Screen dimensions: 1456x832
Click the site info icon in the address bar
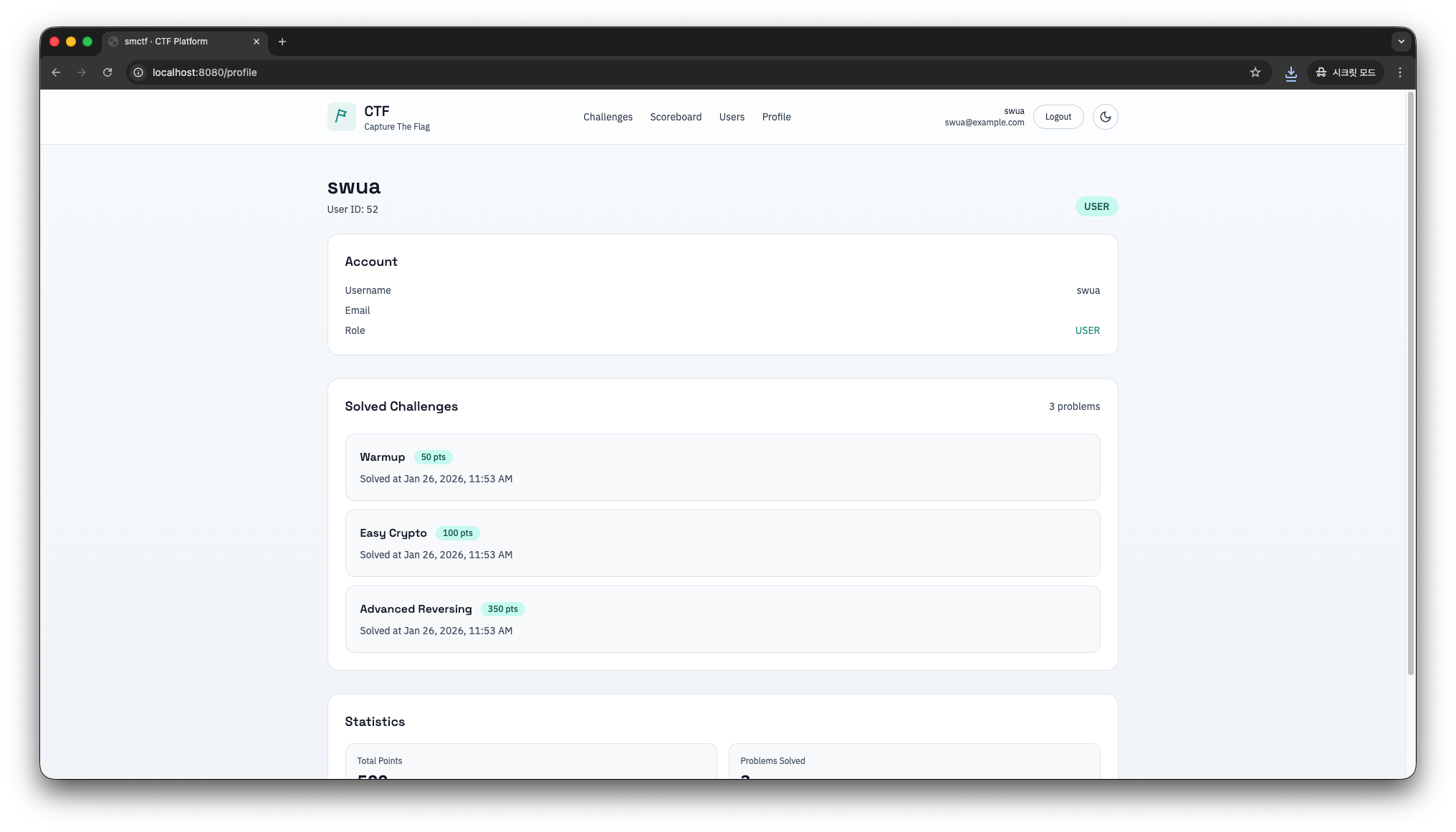coord(138,72)
